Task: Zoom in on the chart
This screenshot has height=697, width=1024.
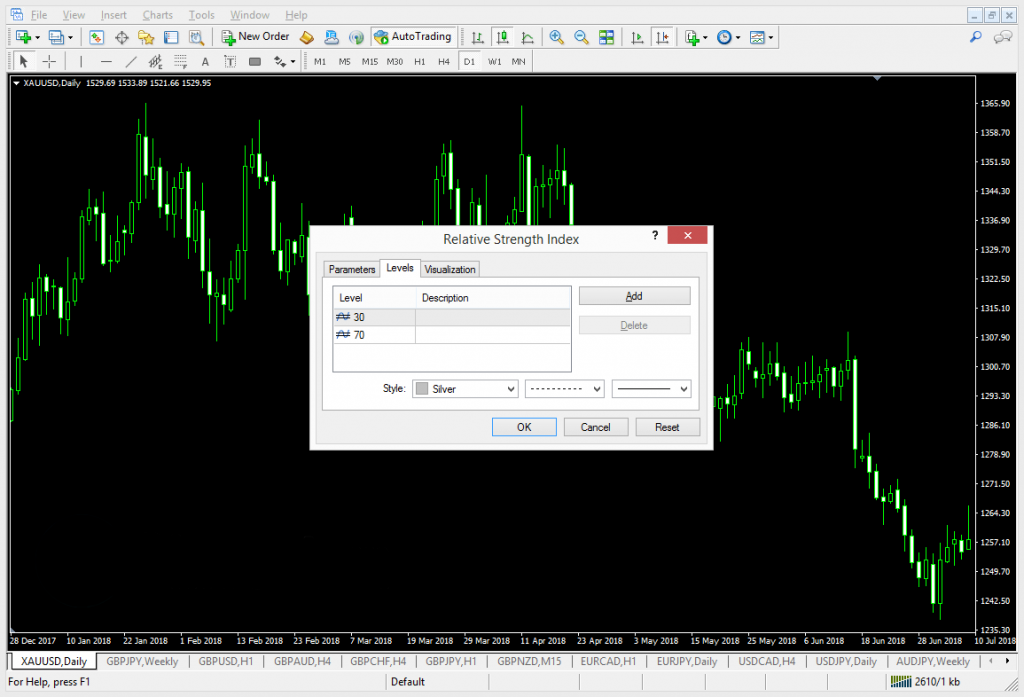Action: click(x=556, y=37)
